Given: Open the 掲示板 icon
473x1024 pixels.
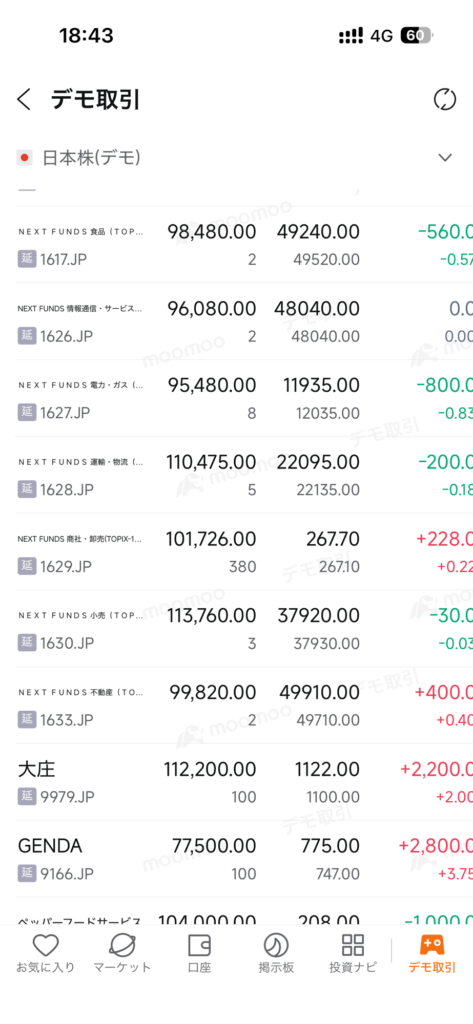Looking at the screenshot, I should tap(276, 944).
